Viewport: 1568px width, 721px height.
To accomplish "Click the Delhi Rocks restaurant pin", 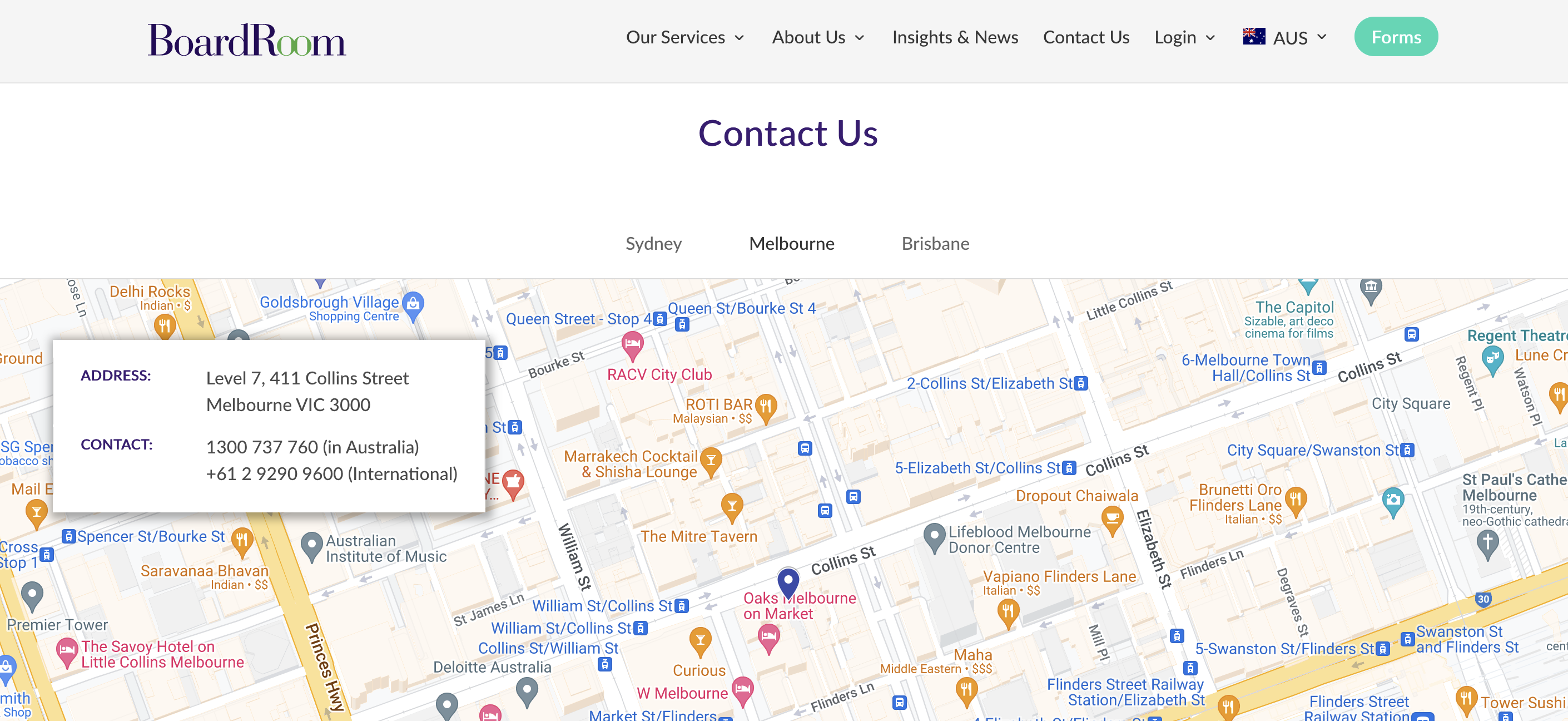I will coord(165,327).
